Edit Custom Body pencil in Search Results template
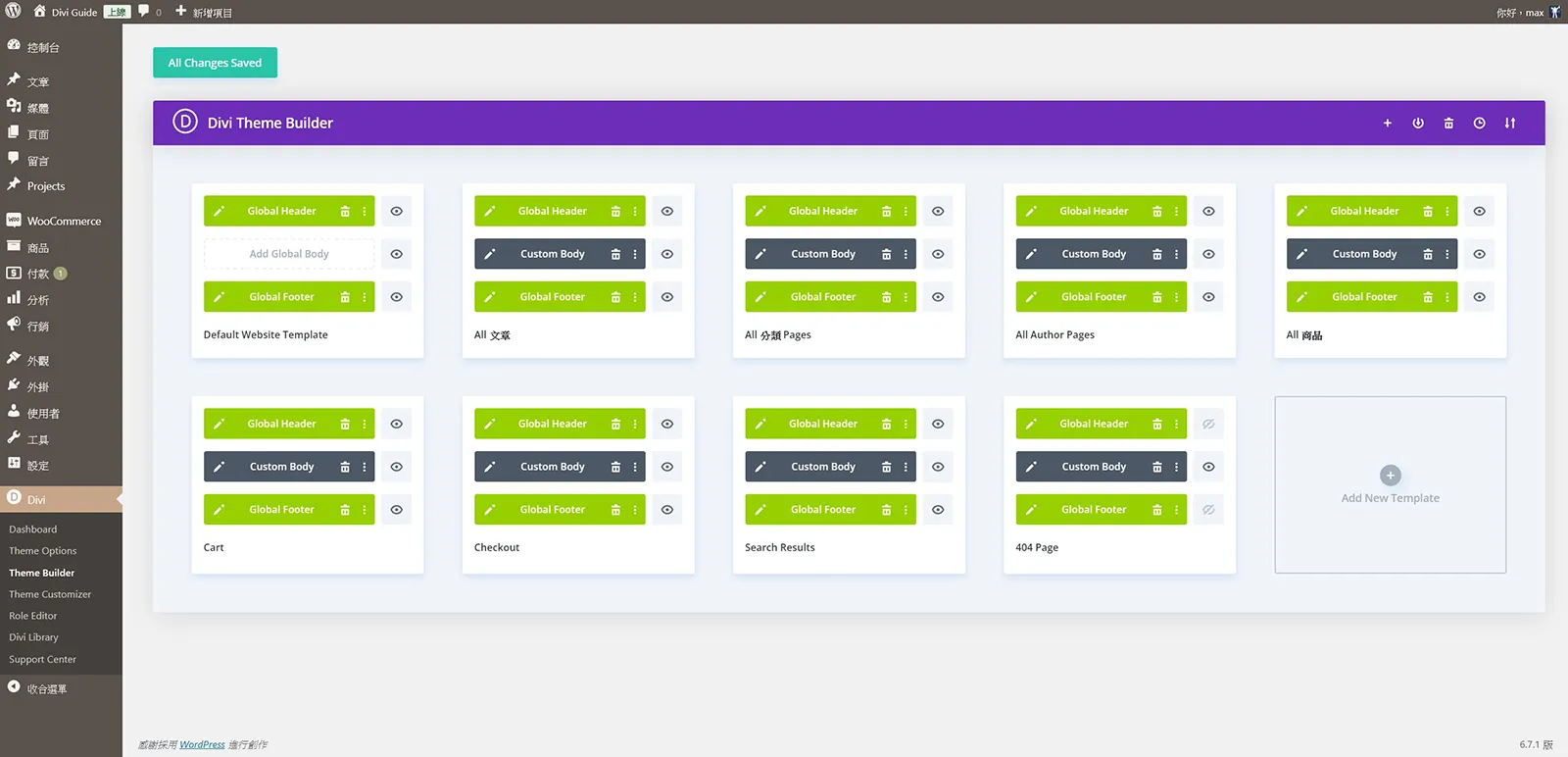1568x757 pixels. coord(760,467)
